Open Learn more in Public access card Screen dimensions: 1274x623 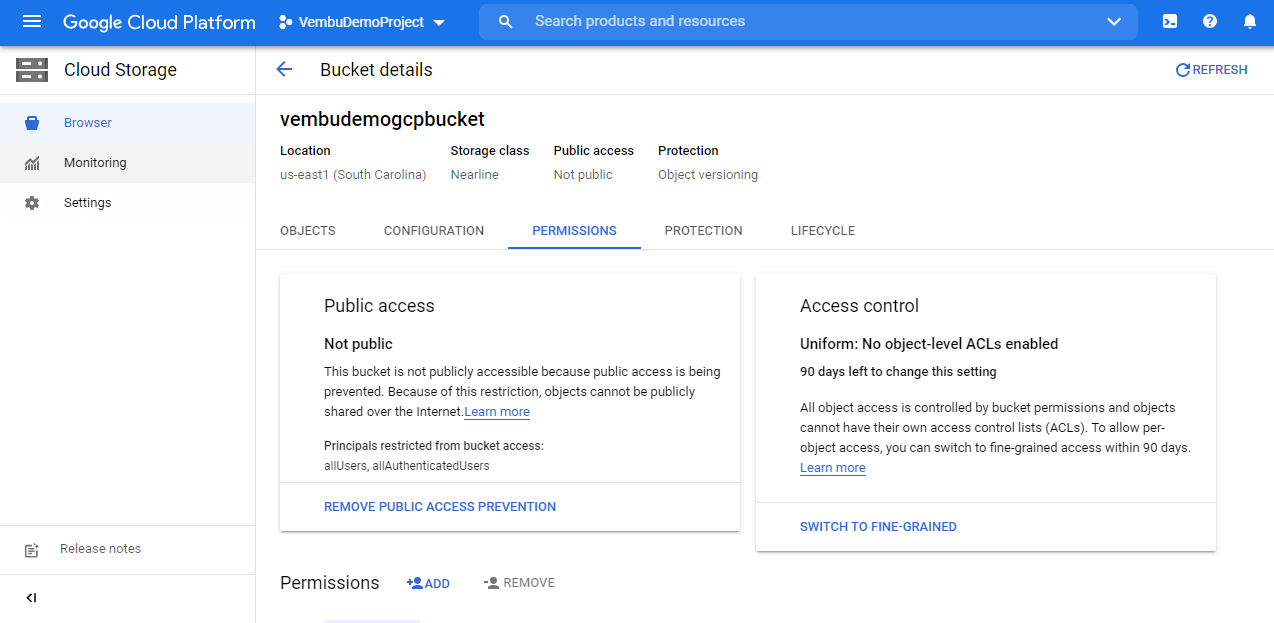click(x=497, y=412)
